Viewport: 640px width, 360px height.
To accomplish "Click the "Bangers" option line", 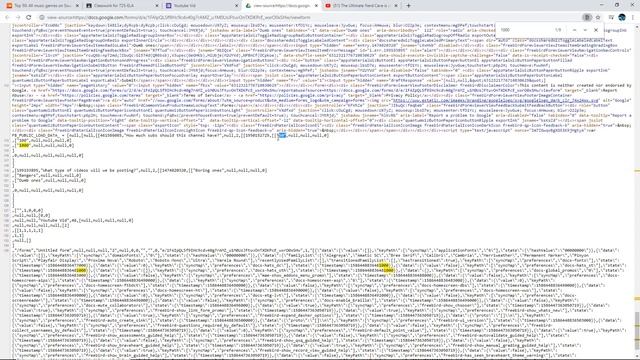I will [x=47, y=175].
